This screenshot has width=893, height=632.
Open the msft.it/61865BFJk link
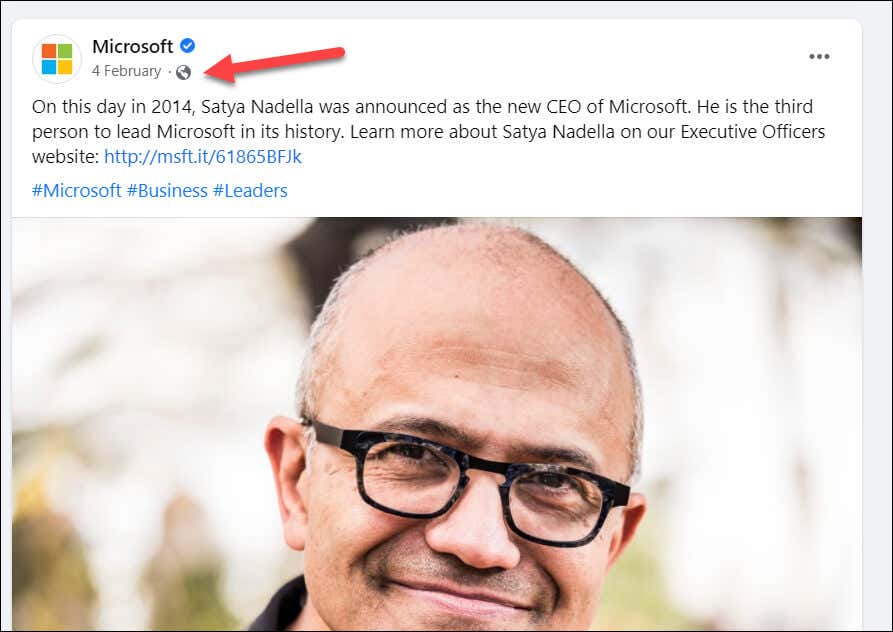click(x=202, y=157)
